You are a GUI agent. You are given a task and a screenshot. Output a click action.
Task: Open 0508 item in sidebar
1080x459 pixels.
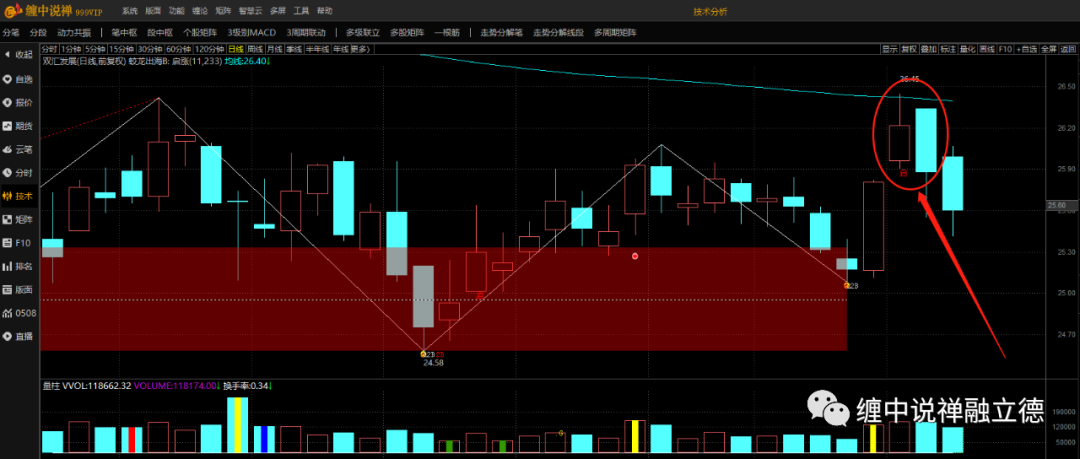20,313
